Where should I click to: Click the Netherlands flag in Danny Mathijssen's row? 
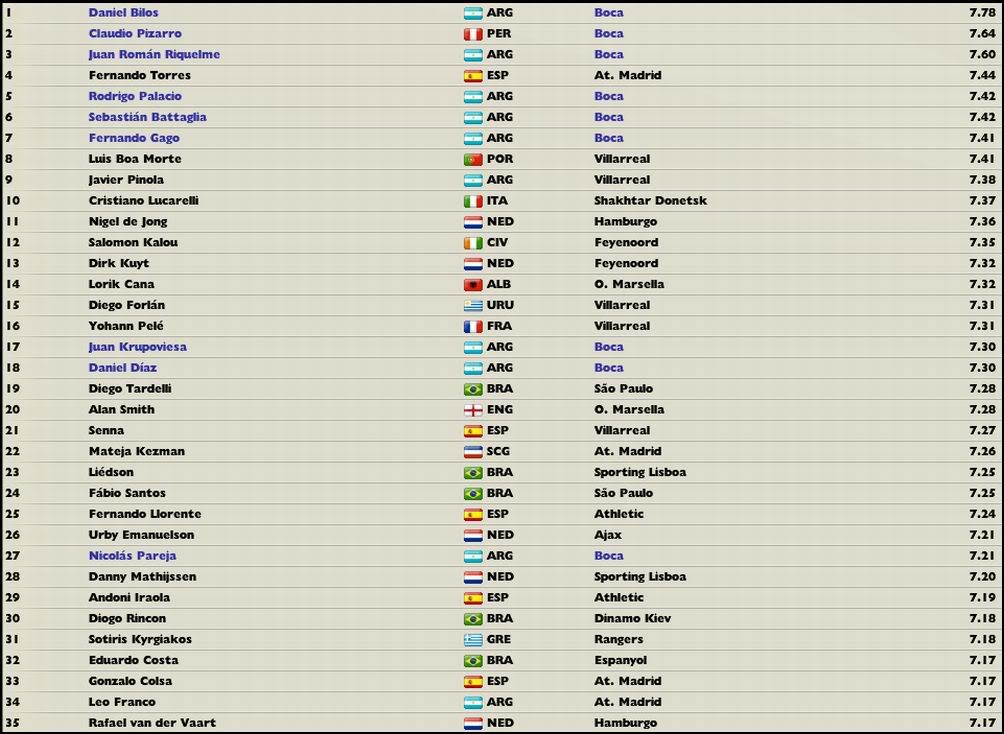coord(473,577)
